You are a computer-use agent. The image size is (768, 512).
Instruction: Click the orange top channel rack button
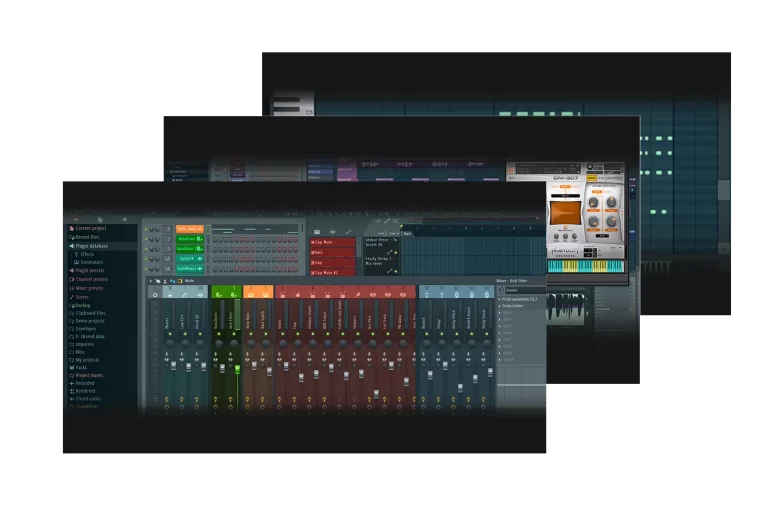[189, 229]
